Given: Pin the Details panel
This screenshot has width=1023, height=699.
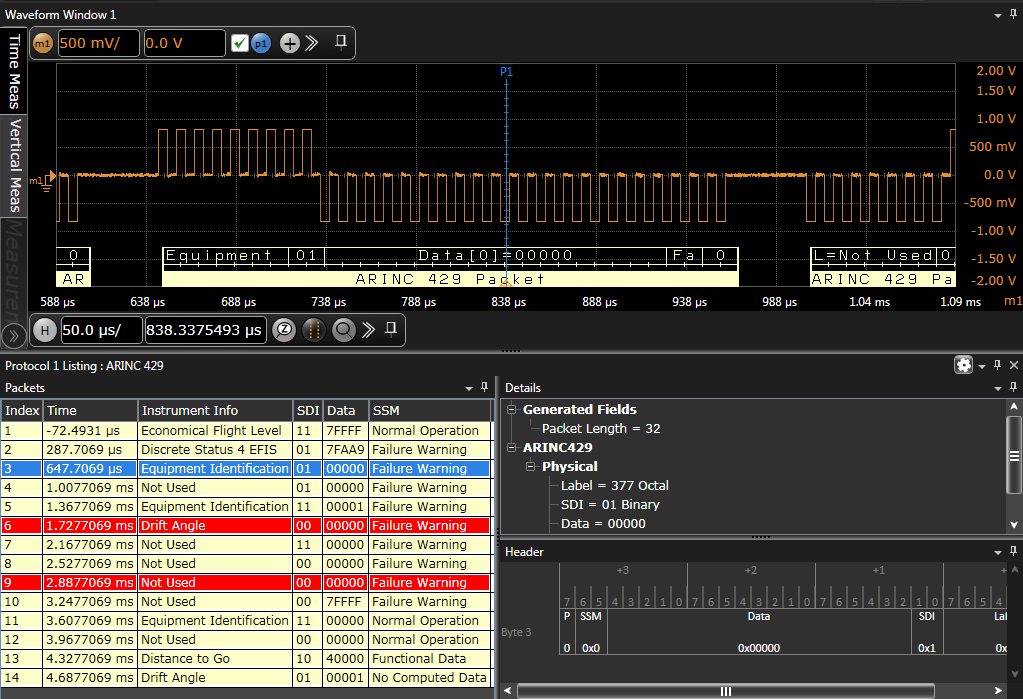Looking at the screenshot, I should tap(1011, 387).
